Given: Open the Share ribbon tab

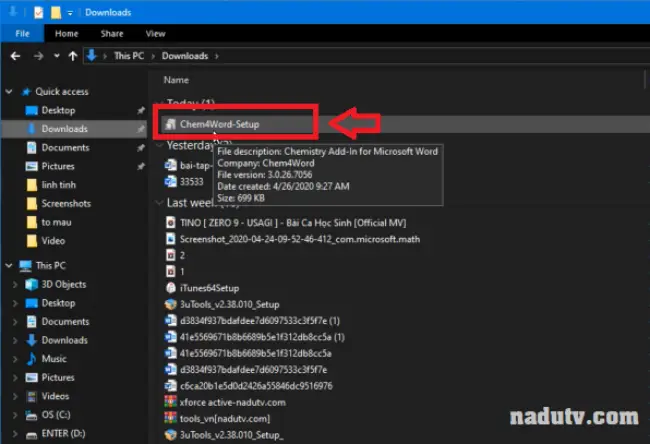Looking at the screenshot, I should click(112, 34).
